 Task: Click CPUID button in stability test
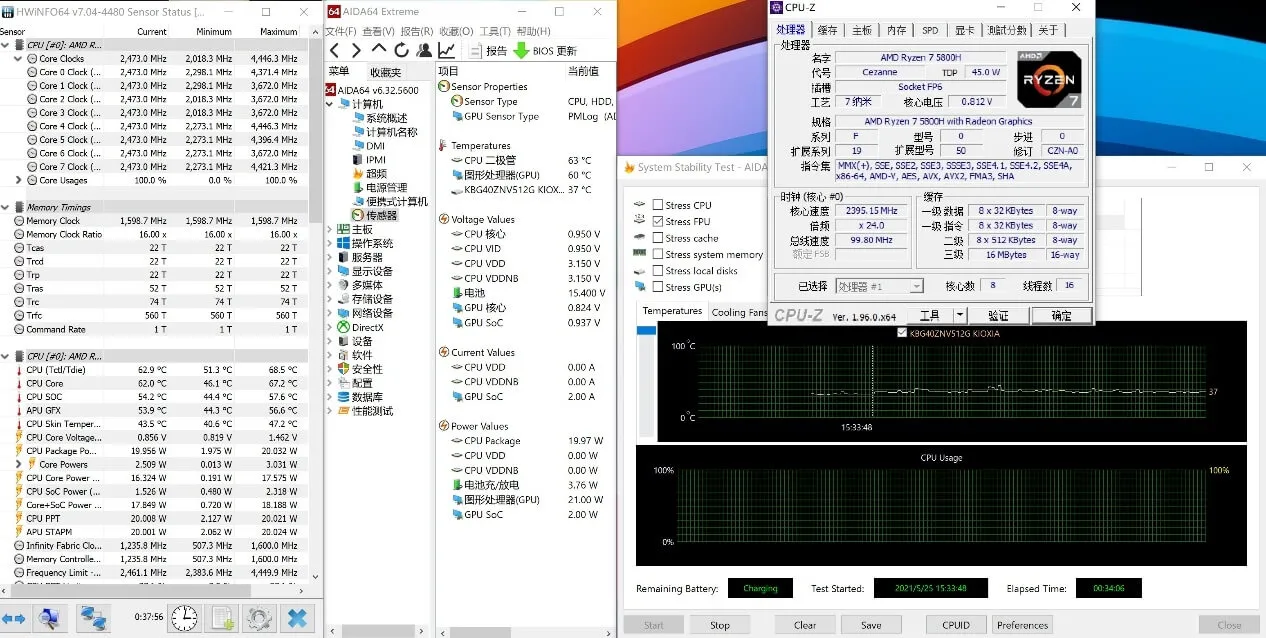click(956, 625)
